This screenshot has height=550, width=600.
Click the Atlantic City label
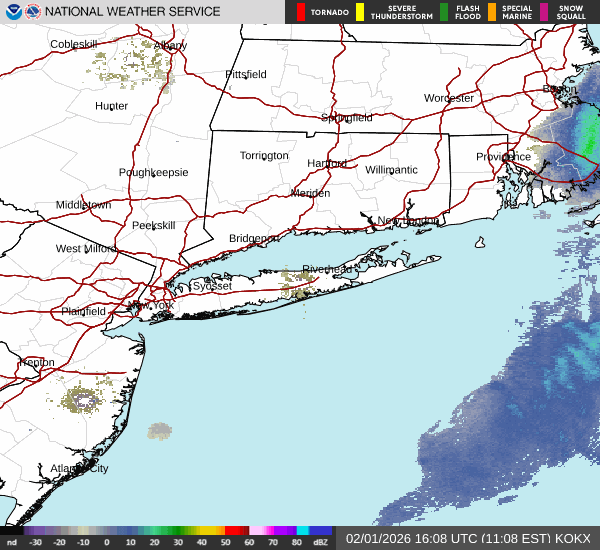[79, 468]
